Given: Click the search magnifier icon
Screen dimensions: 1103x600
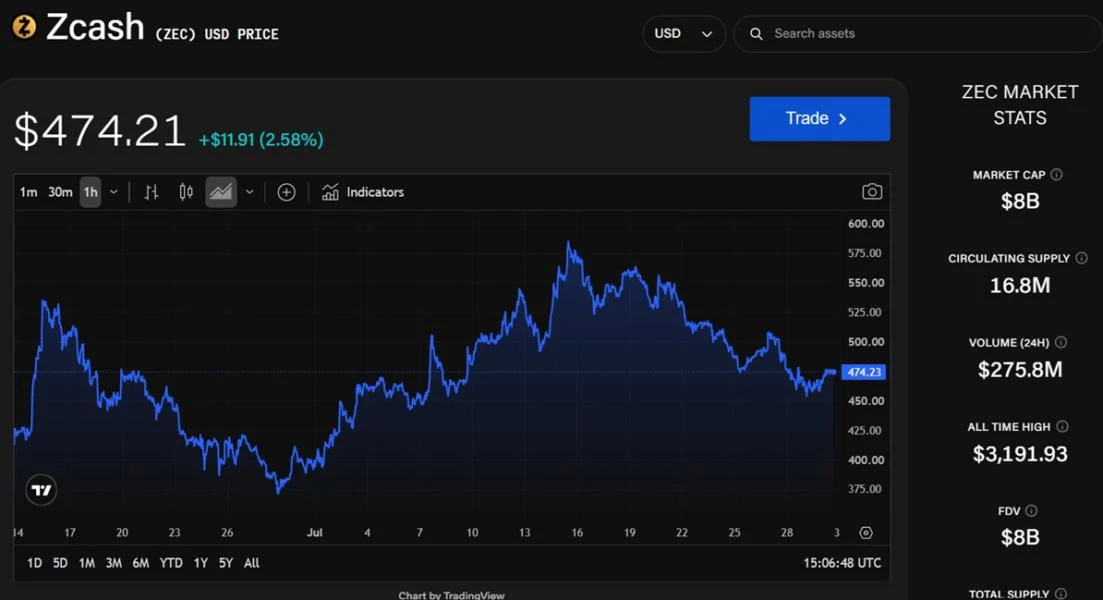Looking at the screenshot, I should [756, 34].
